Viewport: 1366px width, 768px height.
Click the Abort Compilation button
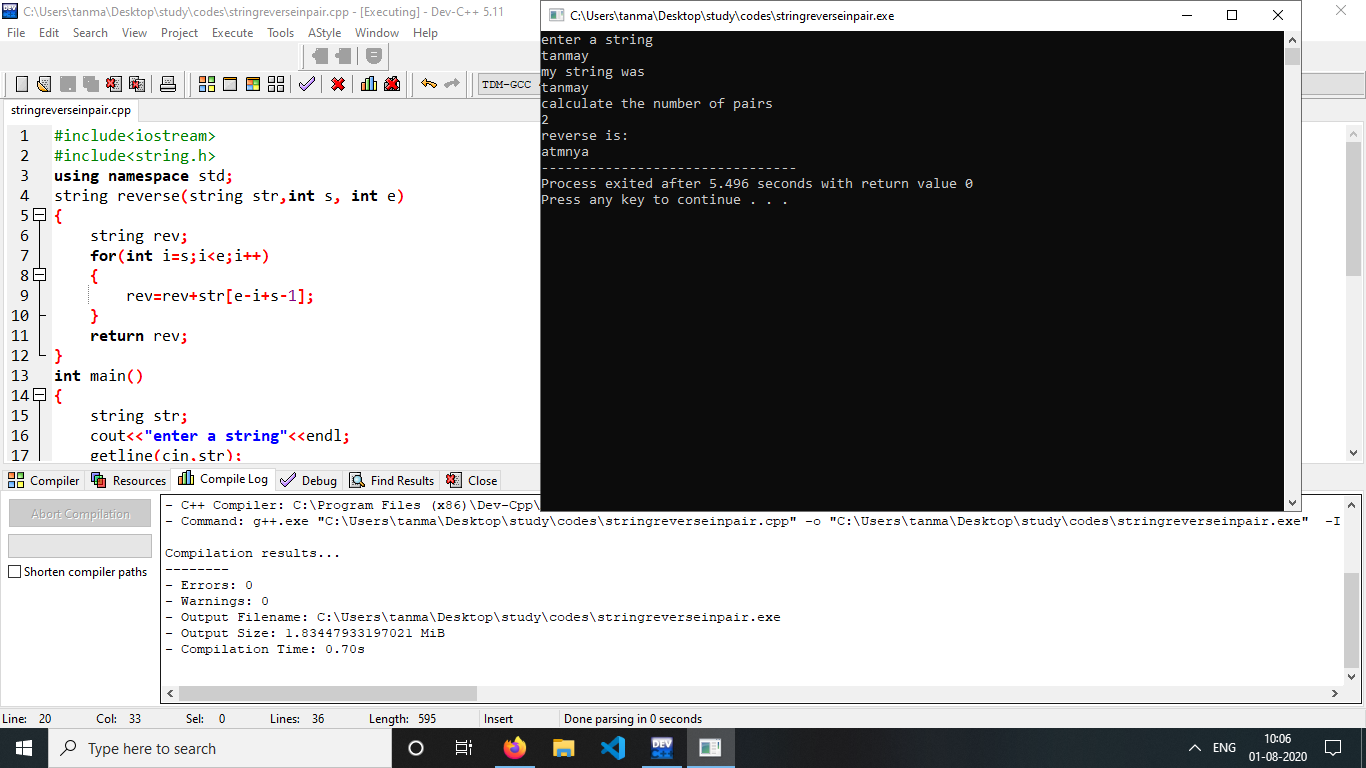tap(80, 513)
